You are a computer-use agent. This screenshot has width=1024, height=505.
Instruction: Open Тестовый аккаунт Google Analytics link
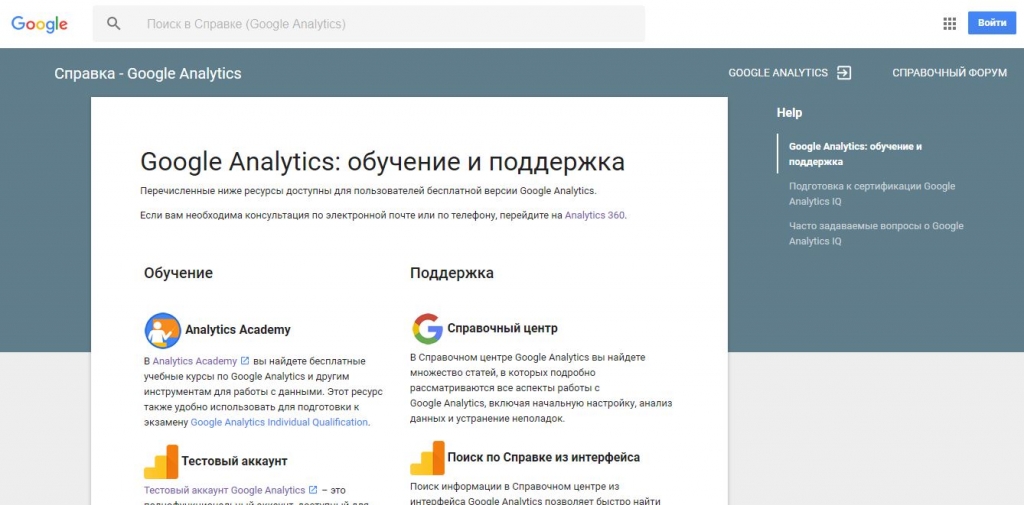coord(224,490)
